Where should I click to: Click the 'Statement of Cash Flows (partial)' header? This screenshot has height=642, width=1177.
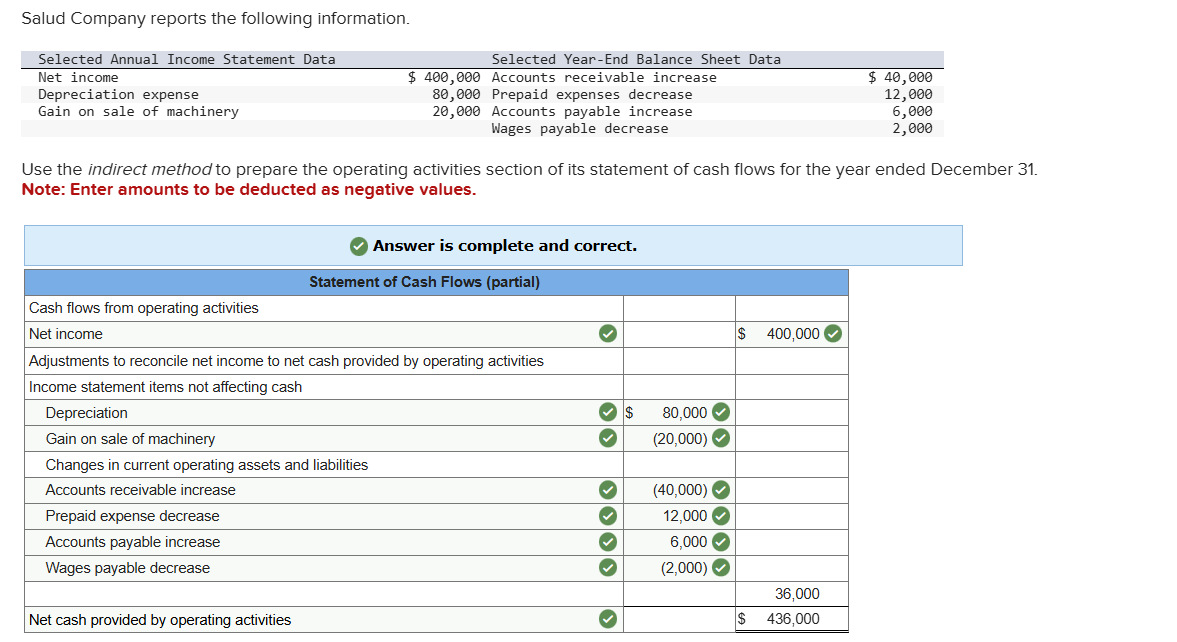424,282
